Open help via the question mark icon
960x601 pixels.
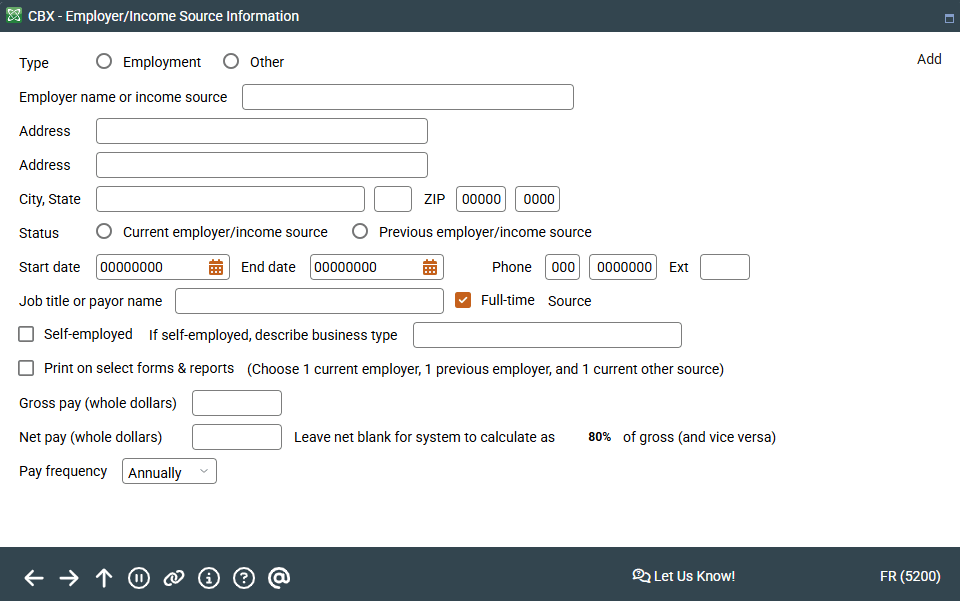click(x=243, y=577)
